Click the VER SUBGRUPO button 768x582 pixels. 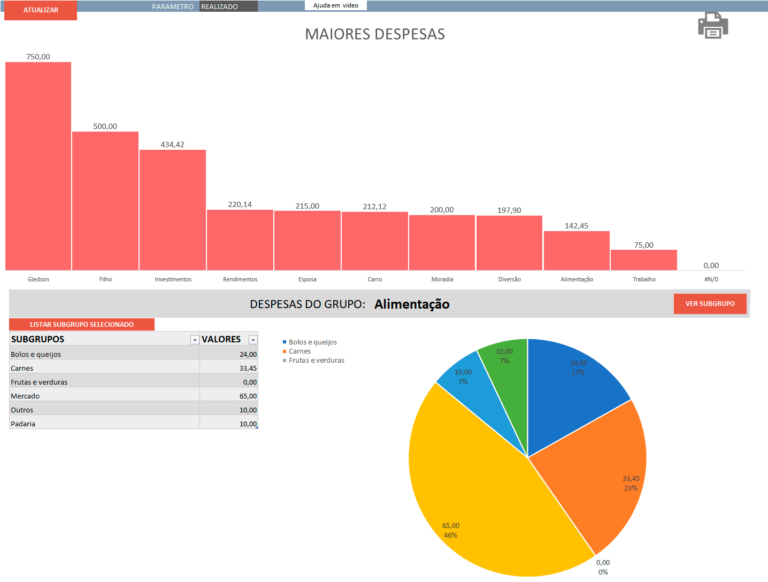pos(710,304)
